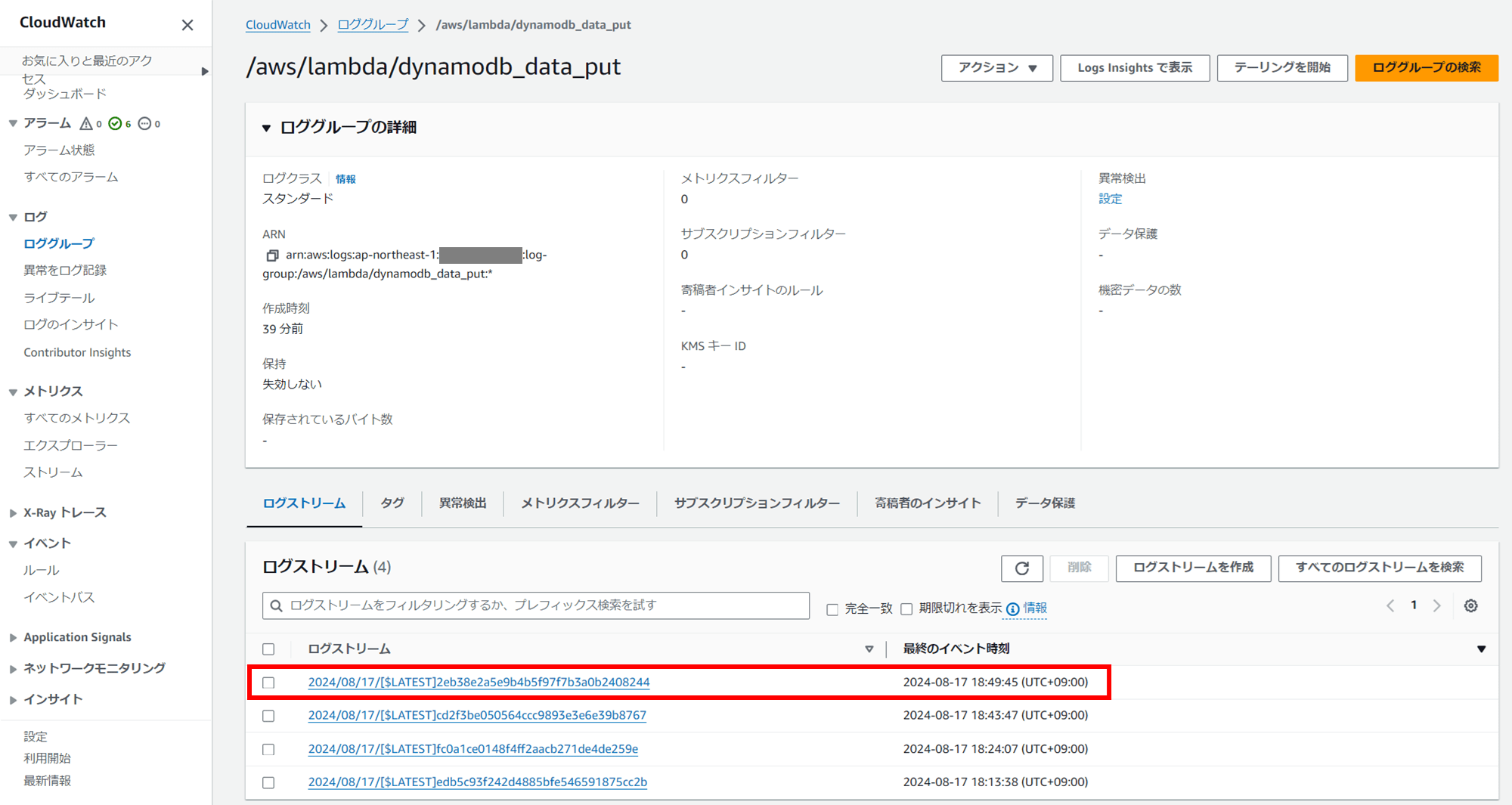Open すべてのメトリクス in sidebar

(77, 418)
